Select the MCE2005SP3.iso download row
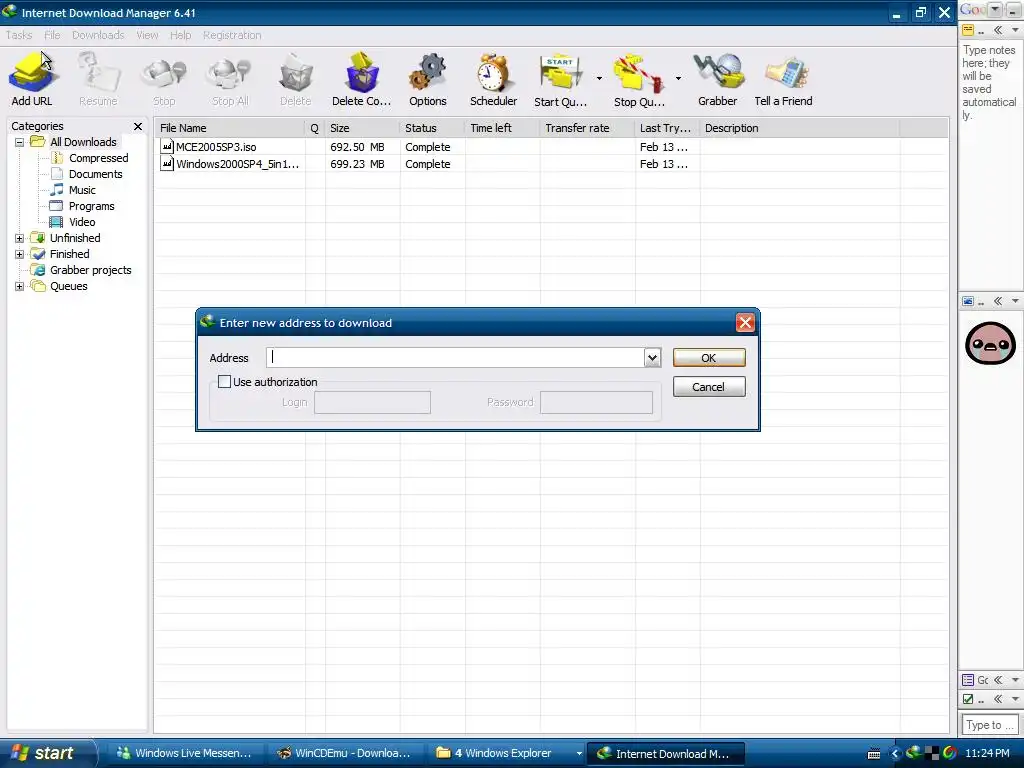The image size is (1024, 768). (x=552, y=147)
